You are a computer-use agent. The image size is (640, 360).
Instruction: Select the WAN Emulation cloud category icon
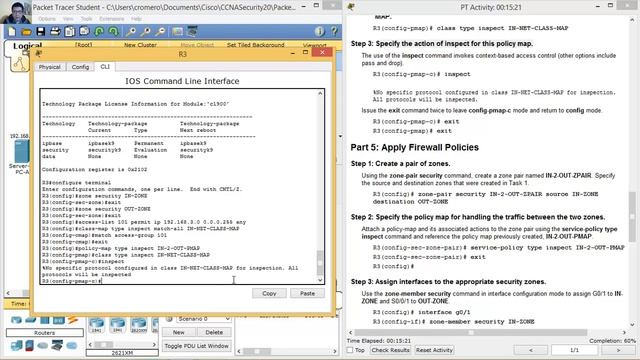click(43, 346)
